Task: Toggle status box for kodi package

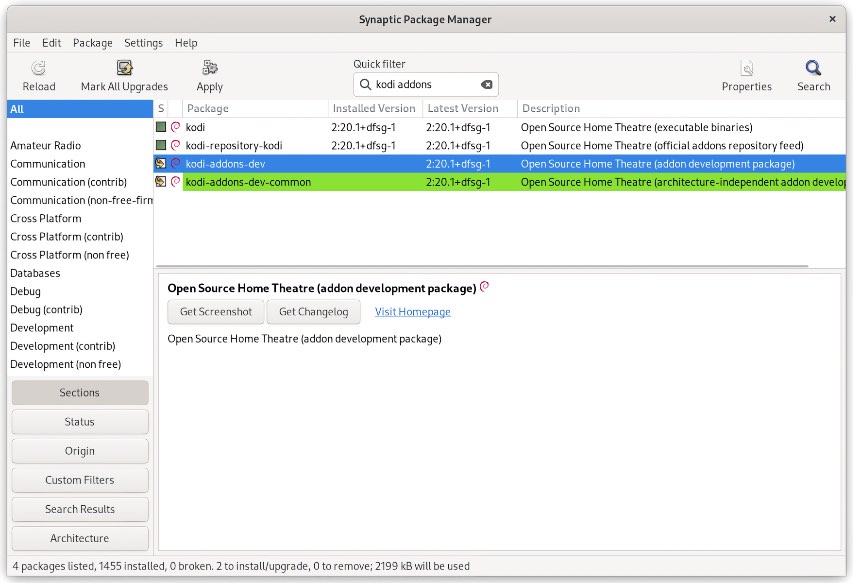Action: click(160, 127)
